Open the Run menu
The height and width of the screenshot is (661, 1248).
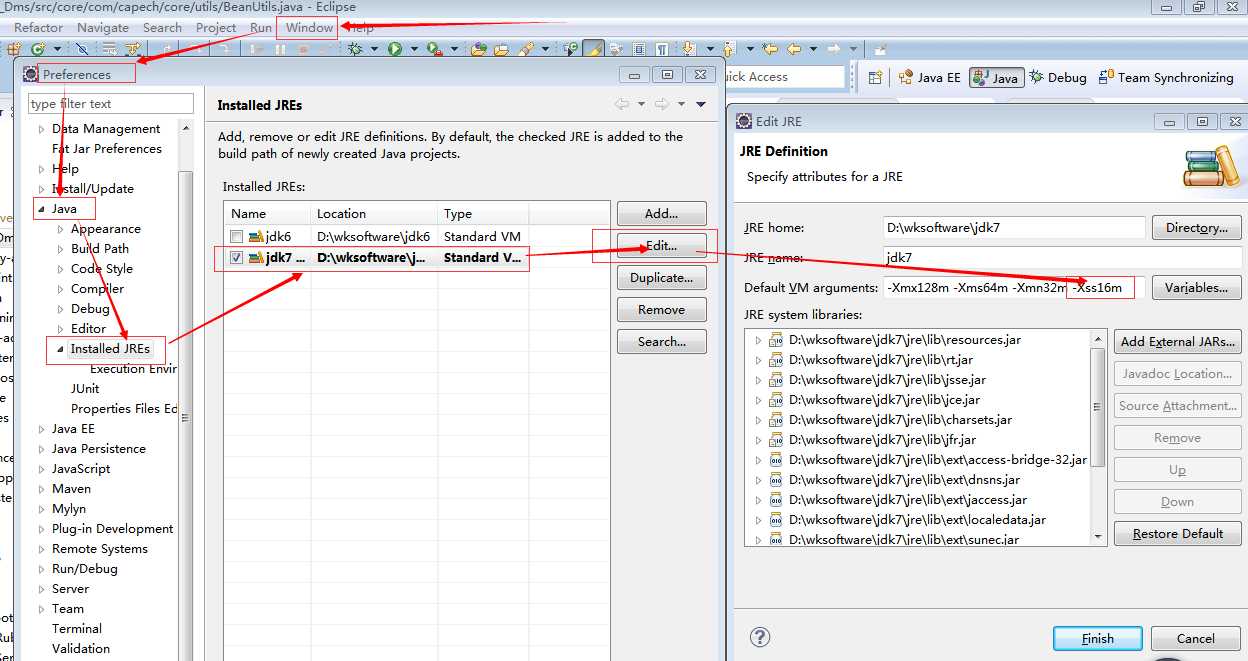261,27
